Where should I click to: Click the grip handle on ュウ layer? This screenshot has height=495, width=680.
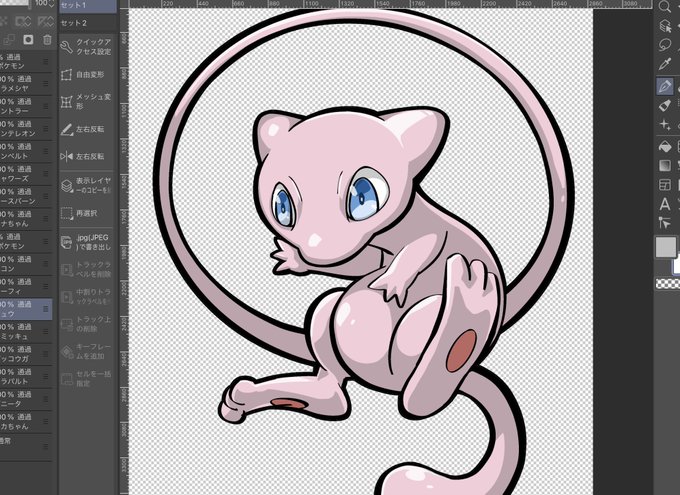click(46, 309)
